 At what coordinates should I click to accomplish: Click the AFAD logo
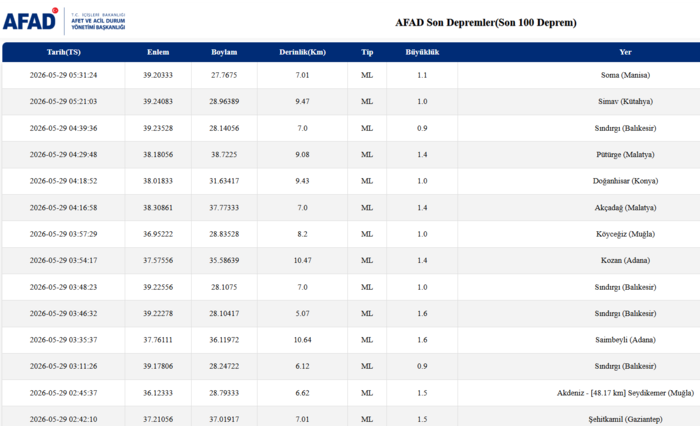coord(64,21)
